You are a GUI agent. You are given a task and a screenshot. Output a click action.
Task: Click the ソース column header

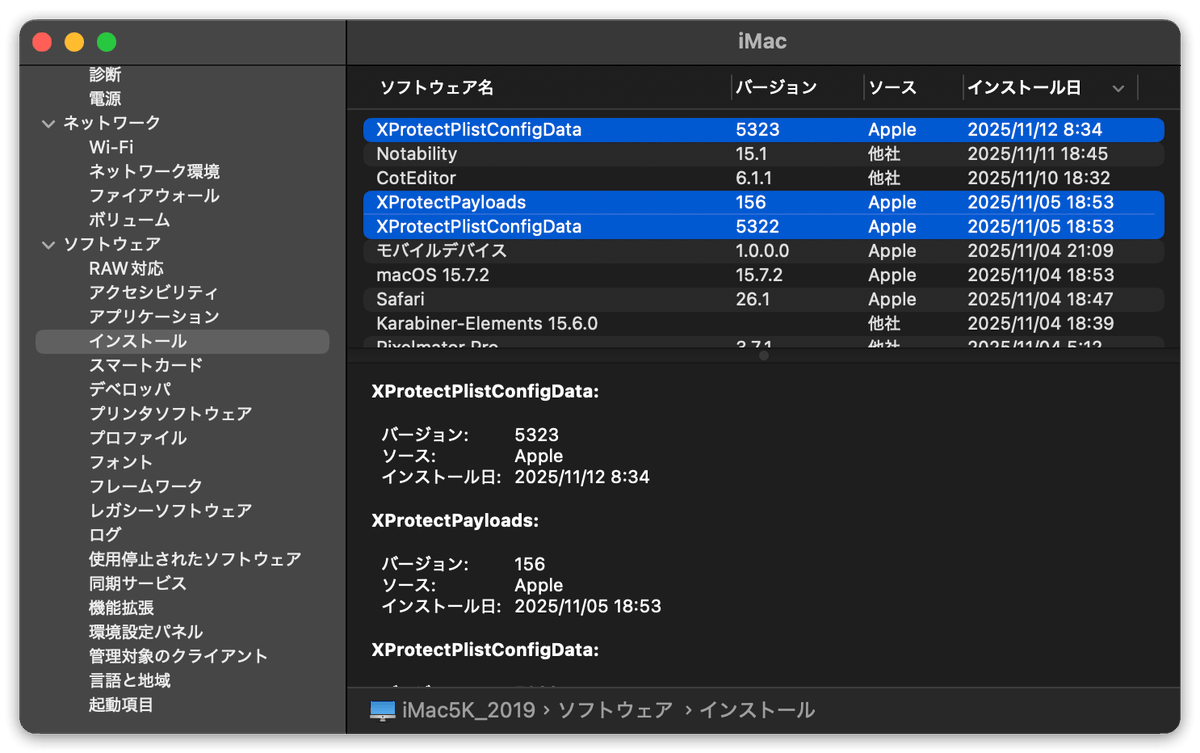pos(892,88)
